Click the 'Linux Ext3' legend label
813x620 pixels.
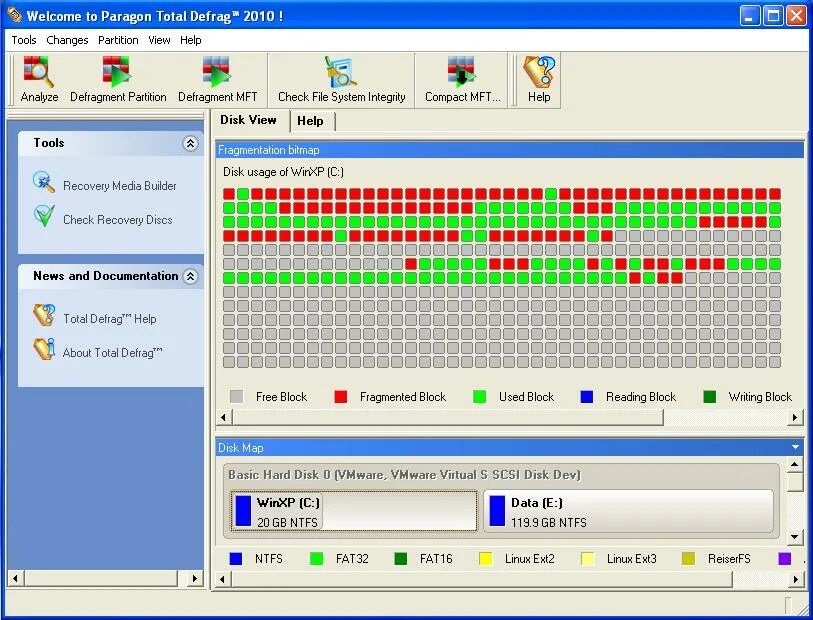click(632, 559)
